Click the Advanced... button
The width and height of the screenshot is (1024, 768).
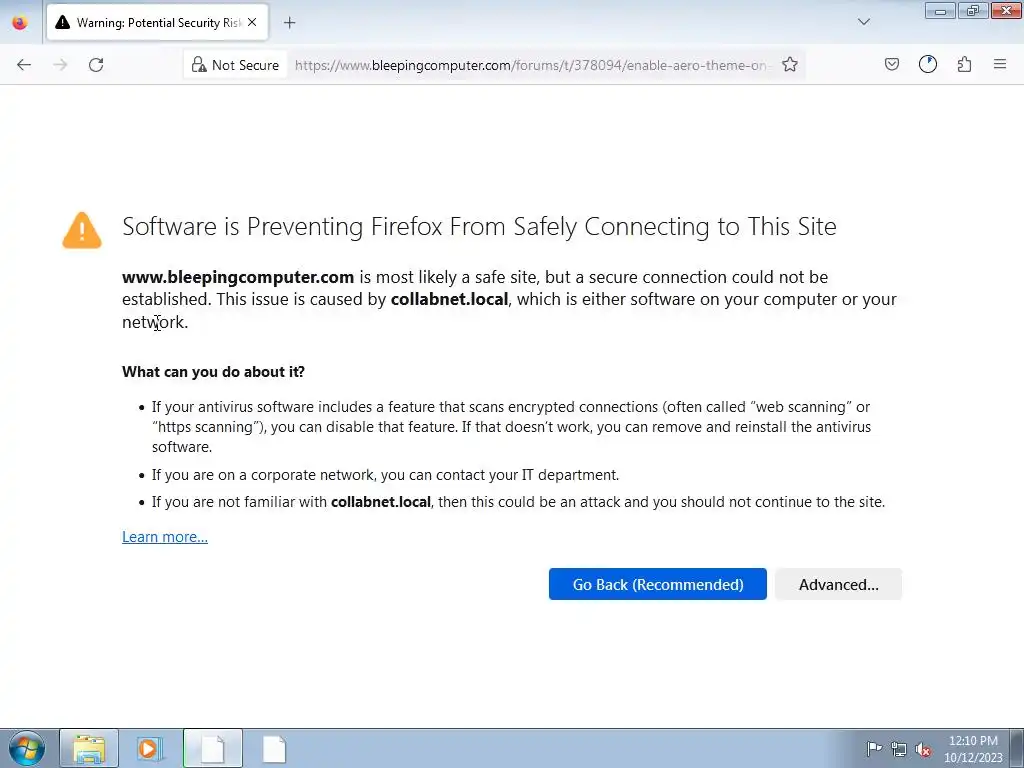coord(839,584)
